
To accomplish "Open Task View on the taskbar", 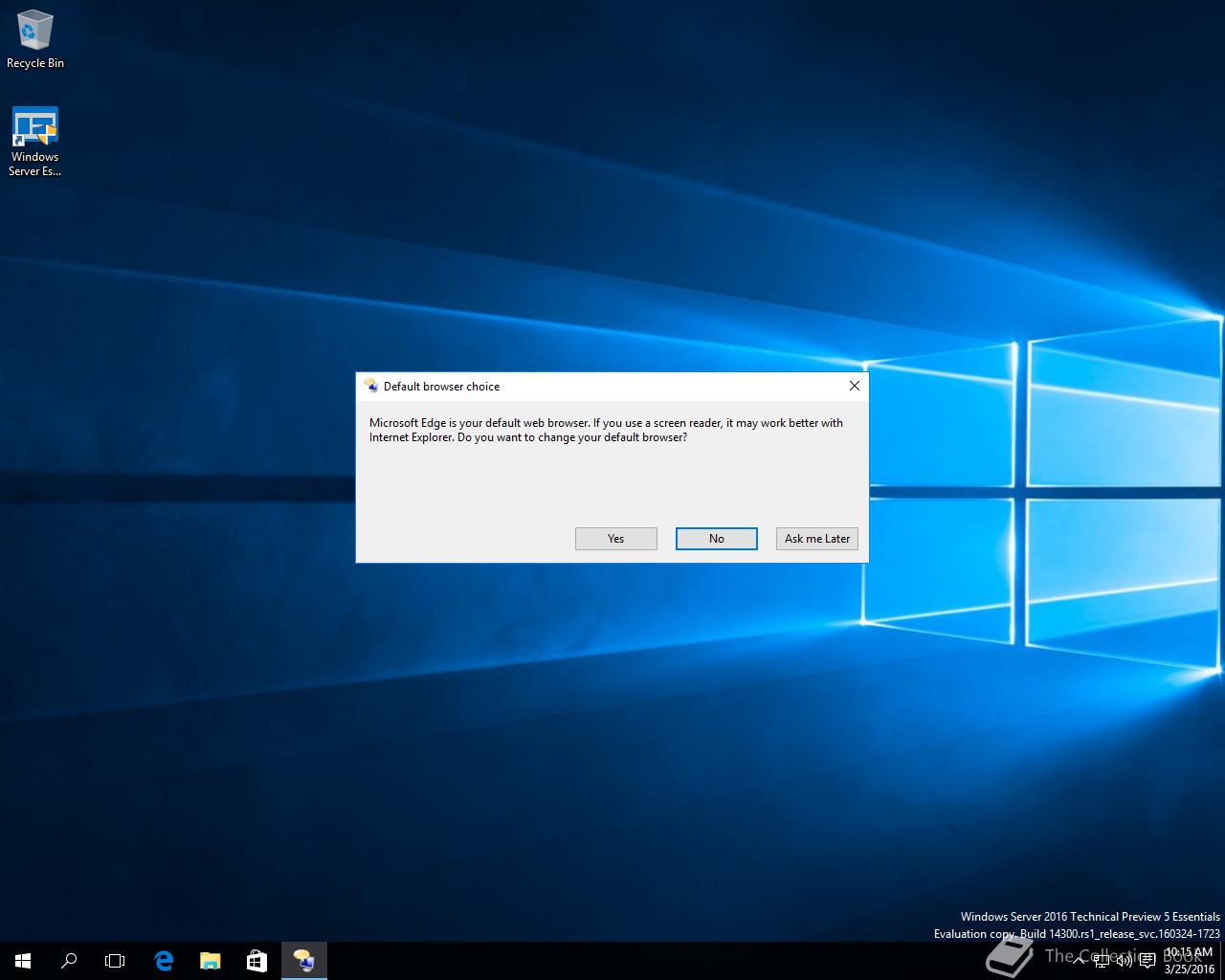I will 115,961.
